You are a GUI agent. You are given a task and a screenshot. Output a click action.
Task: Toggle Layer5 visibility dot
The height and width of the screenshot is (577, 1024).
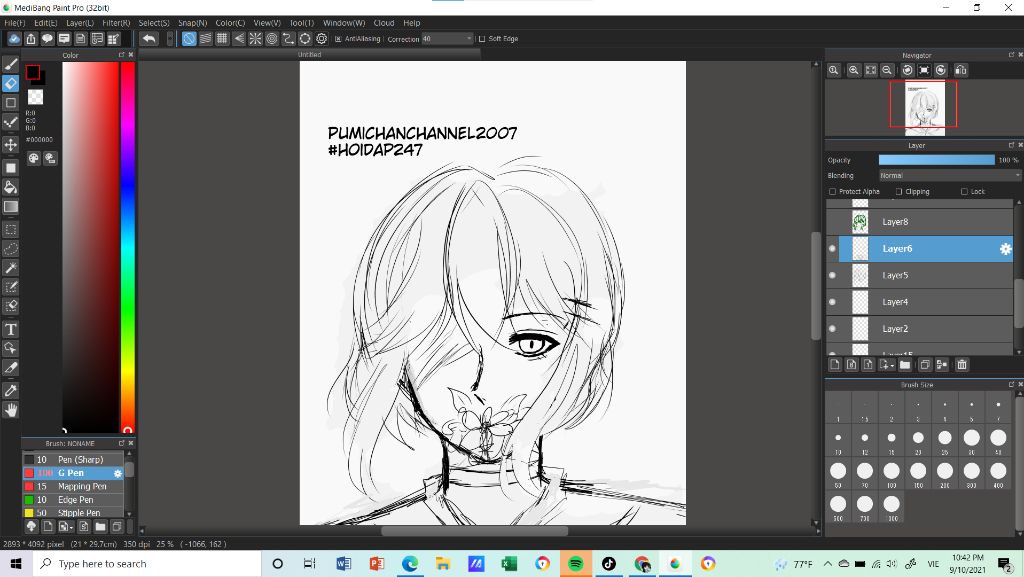(x=832, y=275)
